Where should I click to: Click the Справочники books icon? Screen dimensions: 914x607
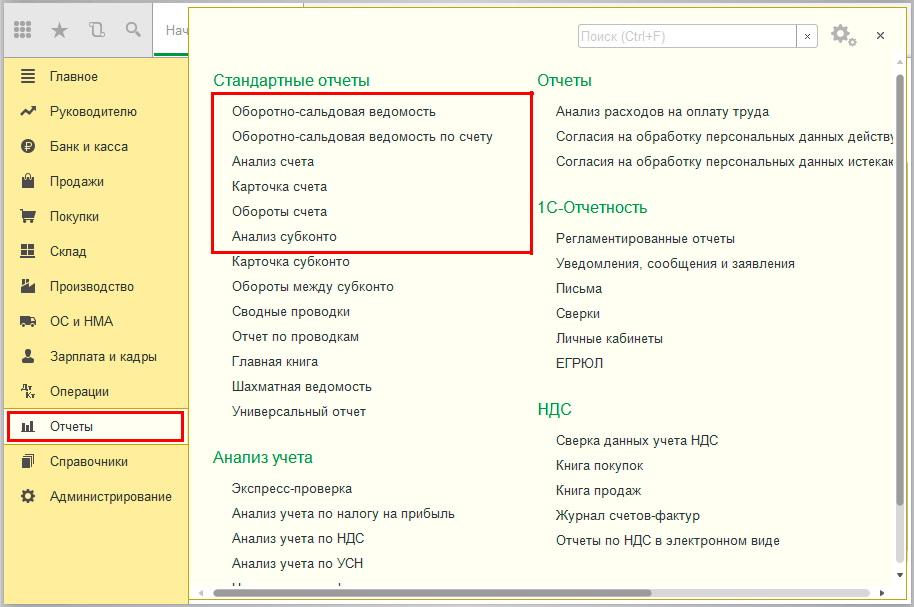(28, 461)
